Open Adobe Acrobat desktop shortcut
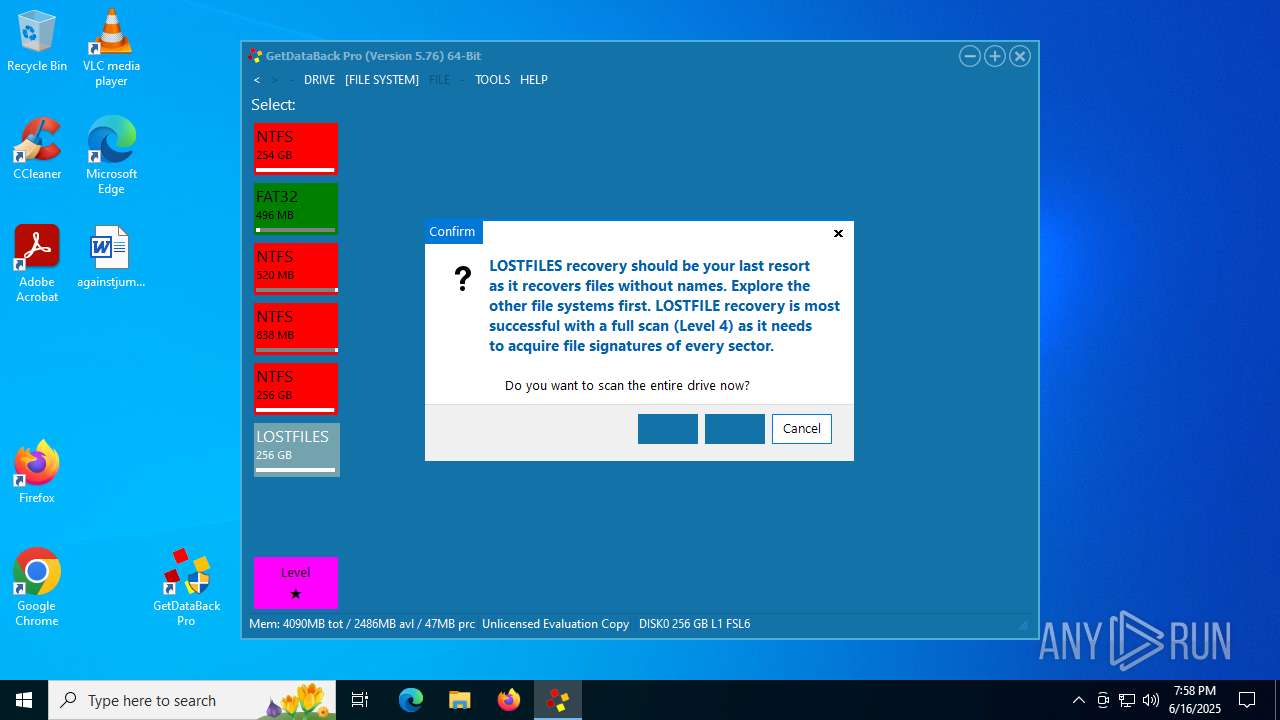This screenshot has height=720, width=1280. tap(37, 263)
